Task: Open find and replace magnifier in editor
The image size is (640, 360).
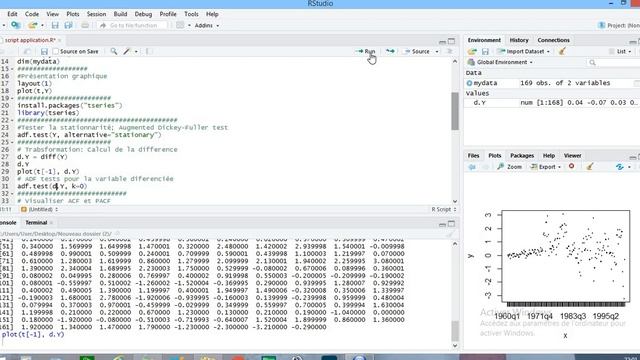Action: [x=113, y=51]
